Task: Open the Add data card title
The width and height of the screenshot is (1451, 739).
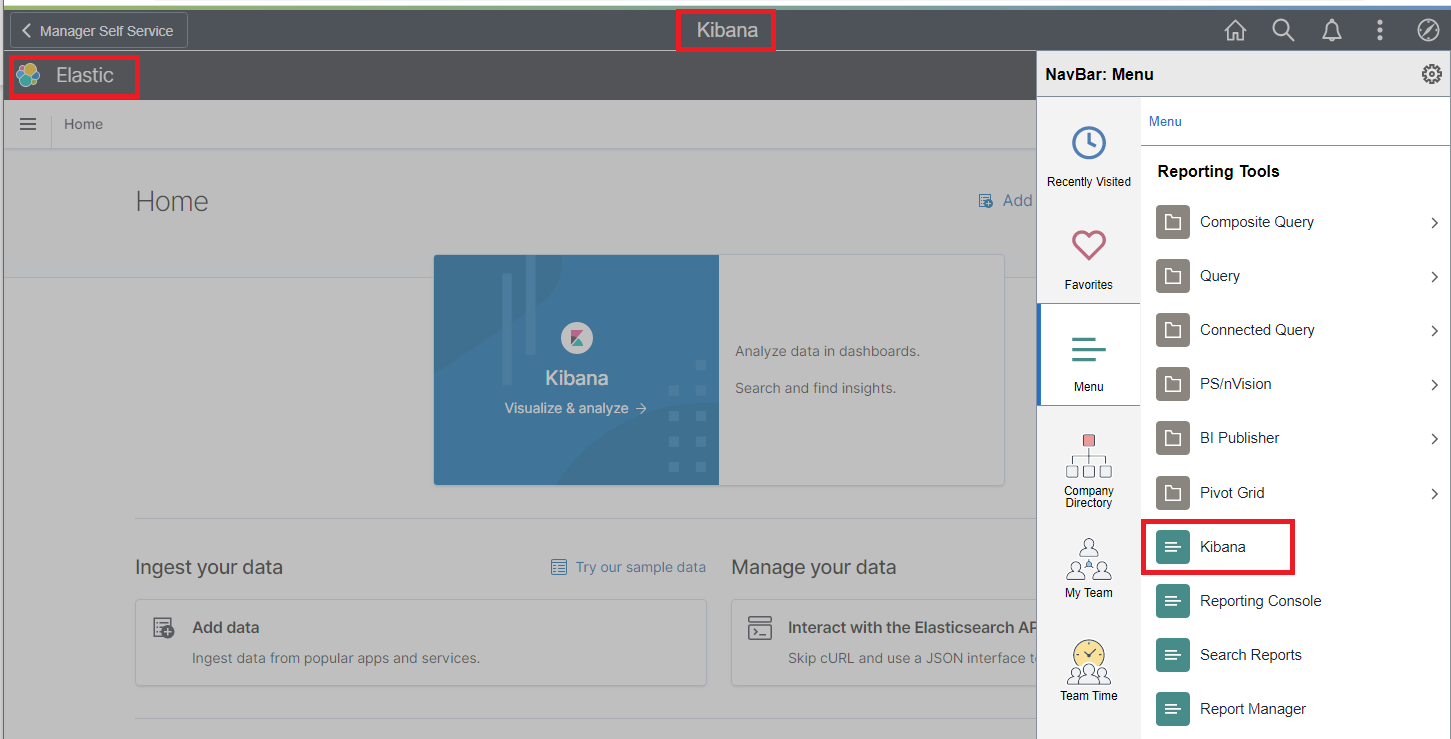Action: 226,628
